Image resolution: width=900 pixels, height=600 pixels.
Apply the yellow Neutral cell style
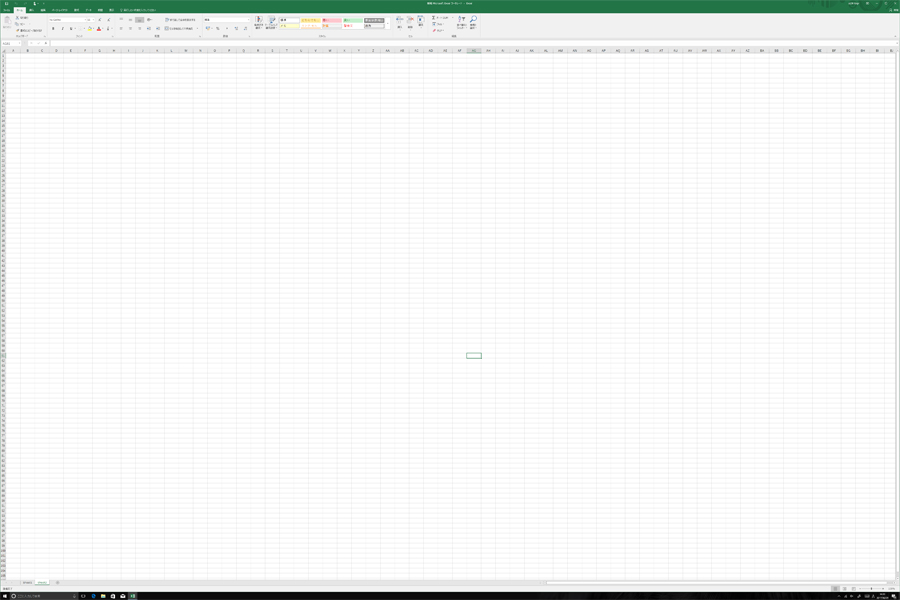click(x=311, y=20)
